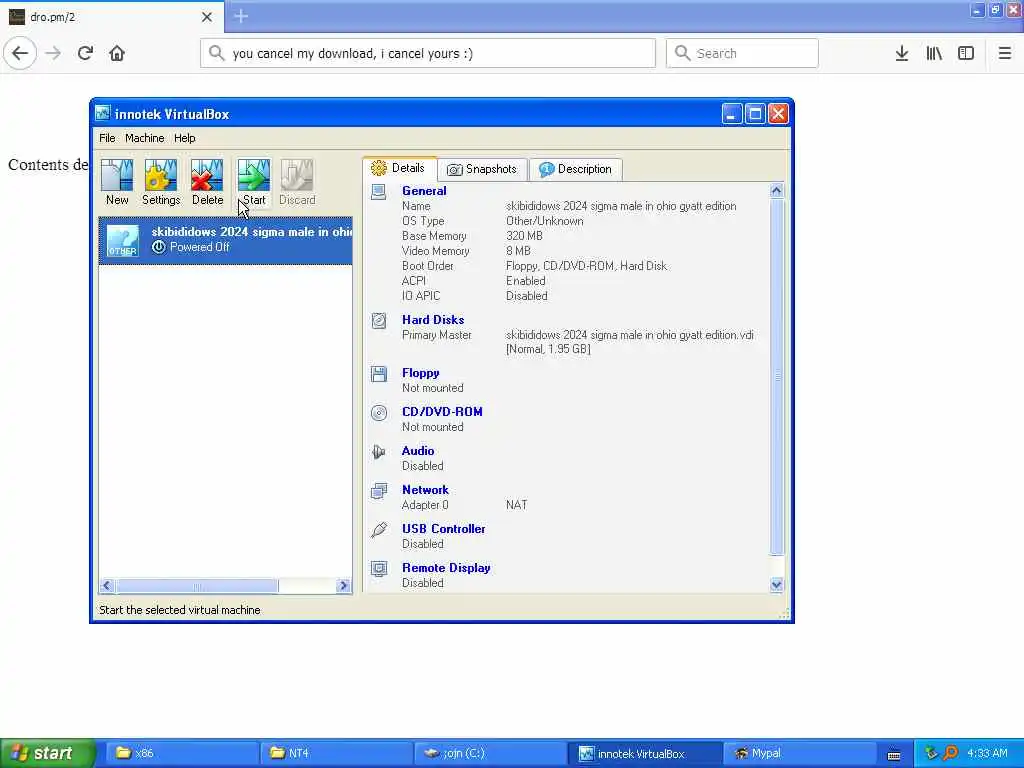Open the Network settings link
Viewport: 1024px width, 768px height.
(x=425, y=490)
